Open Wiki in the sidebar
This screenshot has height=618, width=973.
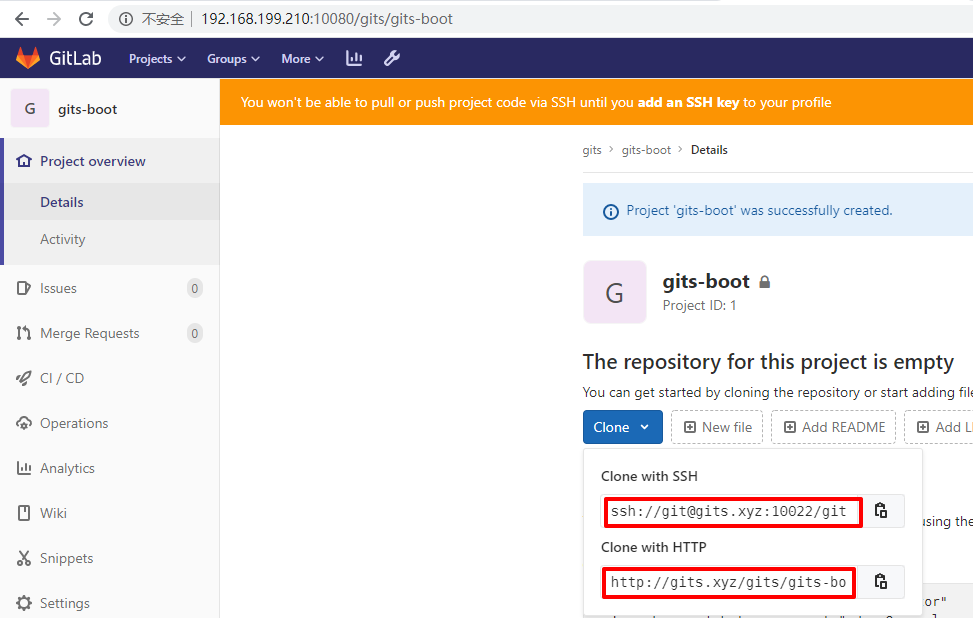coord(53,513)
